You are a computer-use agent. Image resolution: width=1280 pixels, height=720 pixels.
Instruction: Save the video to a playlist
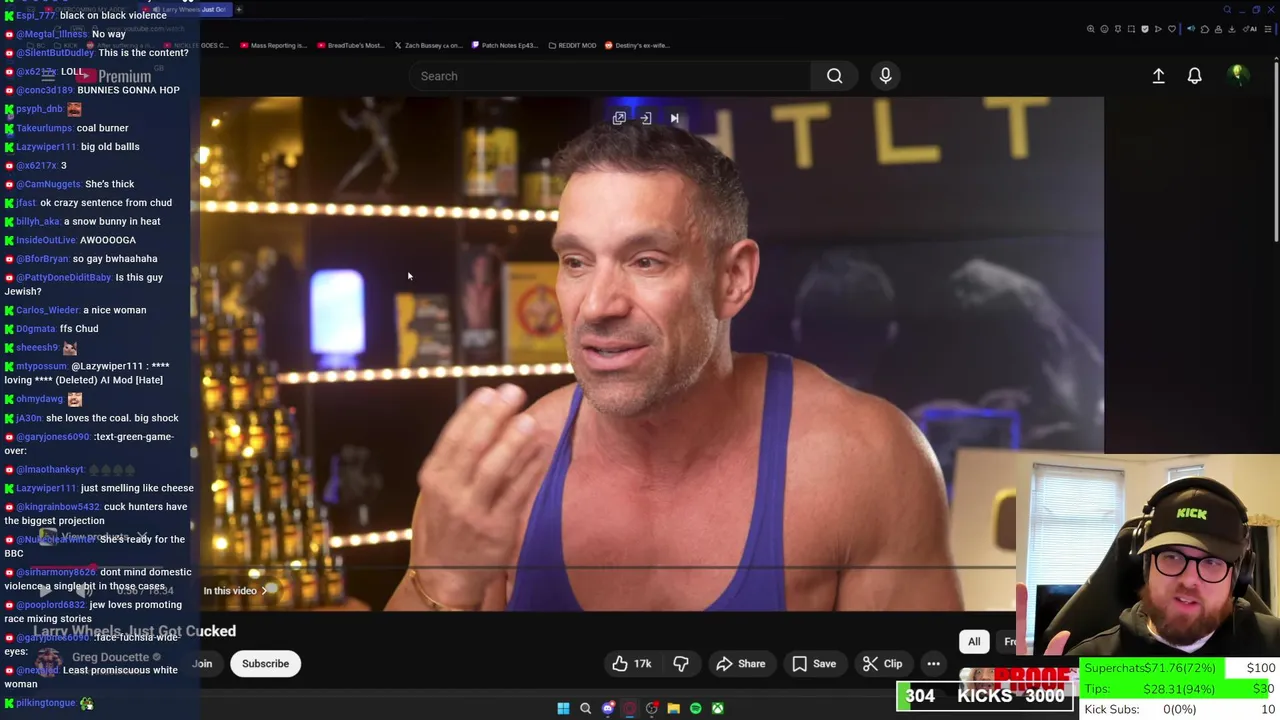point(814,664)
